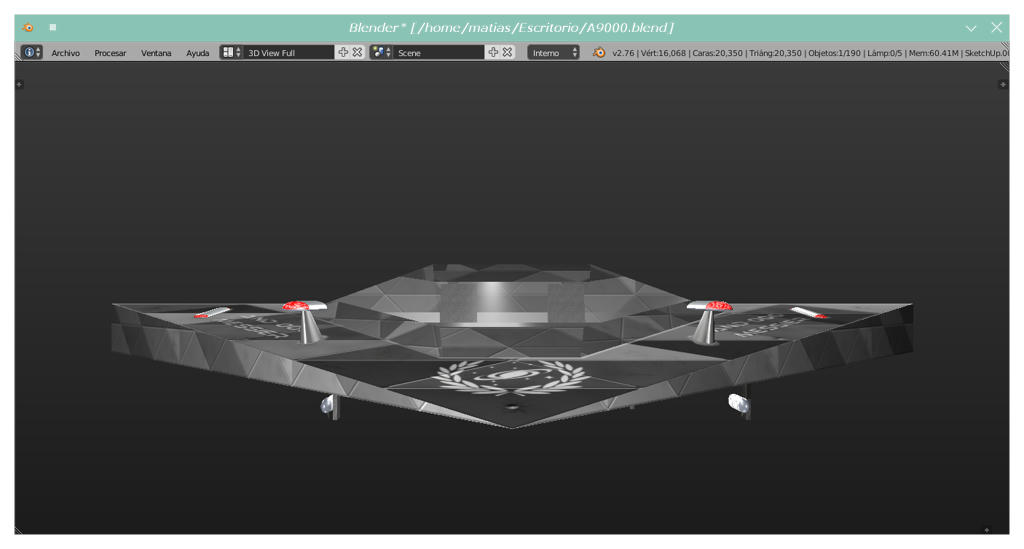
Task: Add a new scene with plus icon
Action: [x=493, y=52]
